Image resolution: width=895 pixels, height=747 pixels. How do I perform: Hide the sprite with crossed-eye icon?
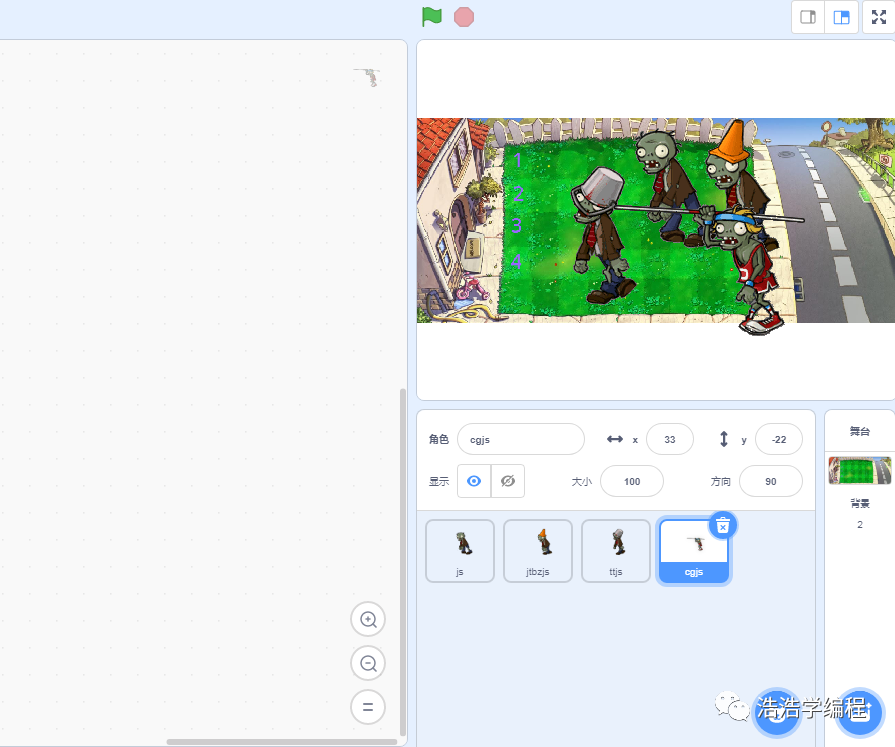(507, 481)
